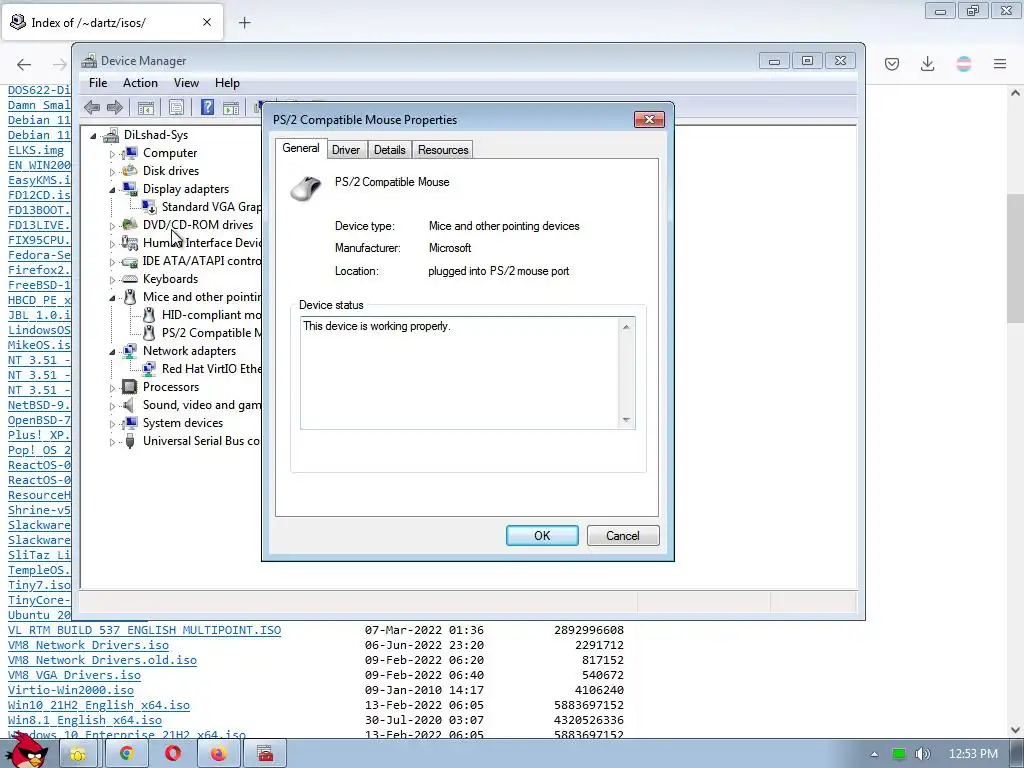Open the Action menu in Device Manager
This screenshot has height=768, width=1024.
(140, 83)
